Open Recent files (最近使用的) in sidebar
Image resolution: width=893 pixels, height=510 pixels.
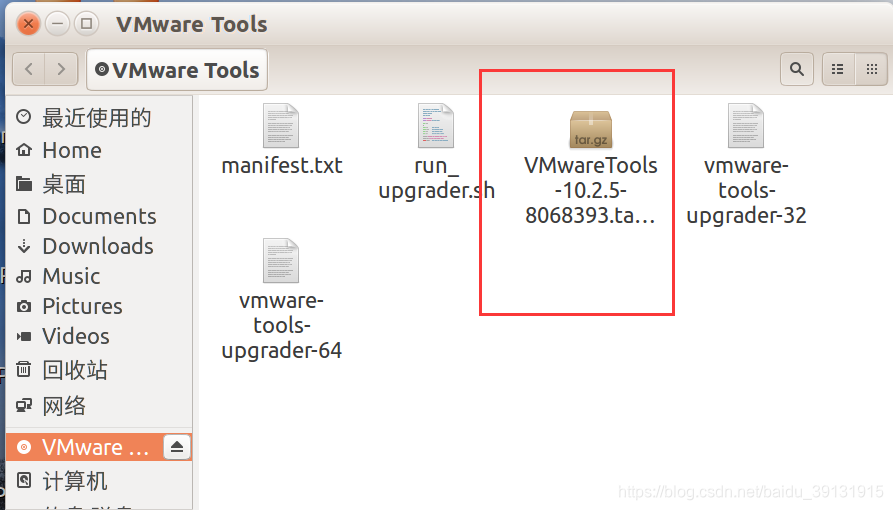99,117
